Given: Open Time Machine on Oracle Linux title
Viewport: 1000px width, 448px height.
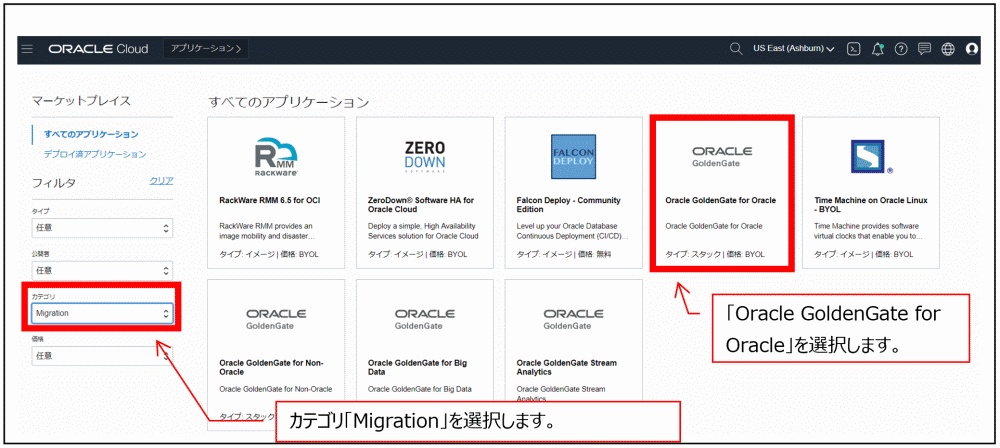Looking at the screenshot, I should pyautogui.click(x=871, y=205).
